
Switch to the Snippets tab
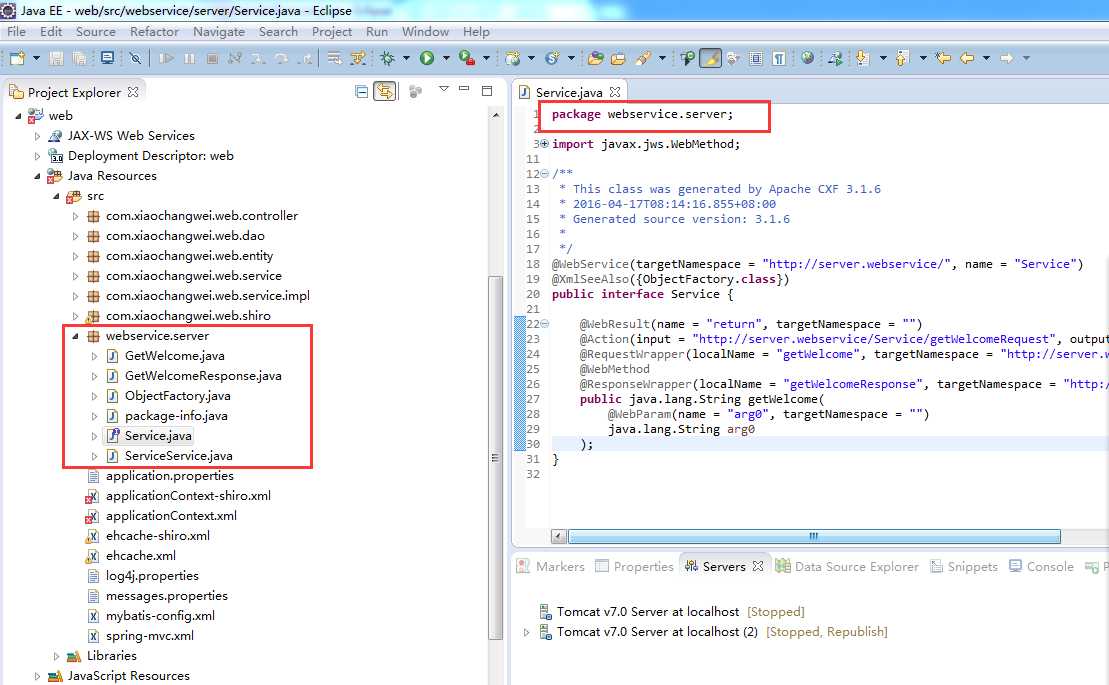pyautogui.click(x=964, y=566)
